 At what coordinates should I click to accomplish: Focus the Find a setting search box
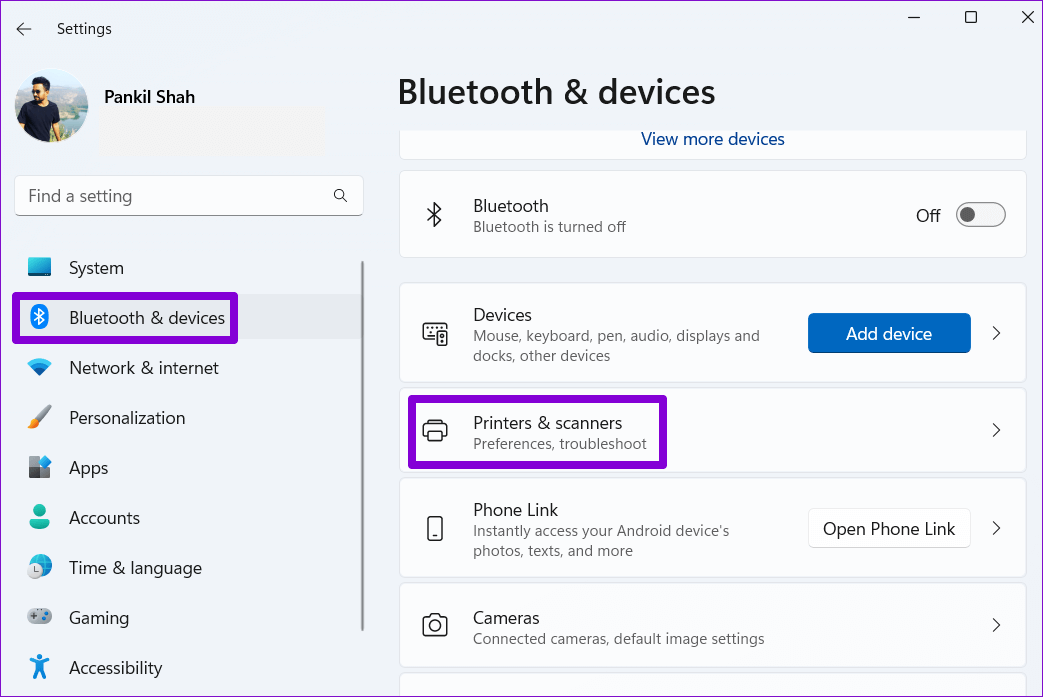click(x=175, y=196)
